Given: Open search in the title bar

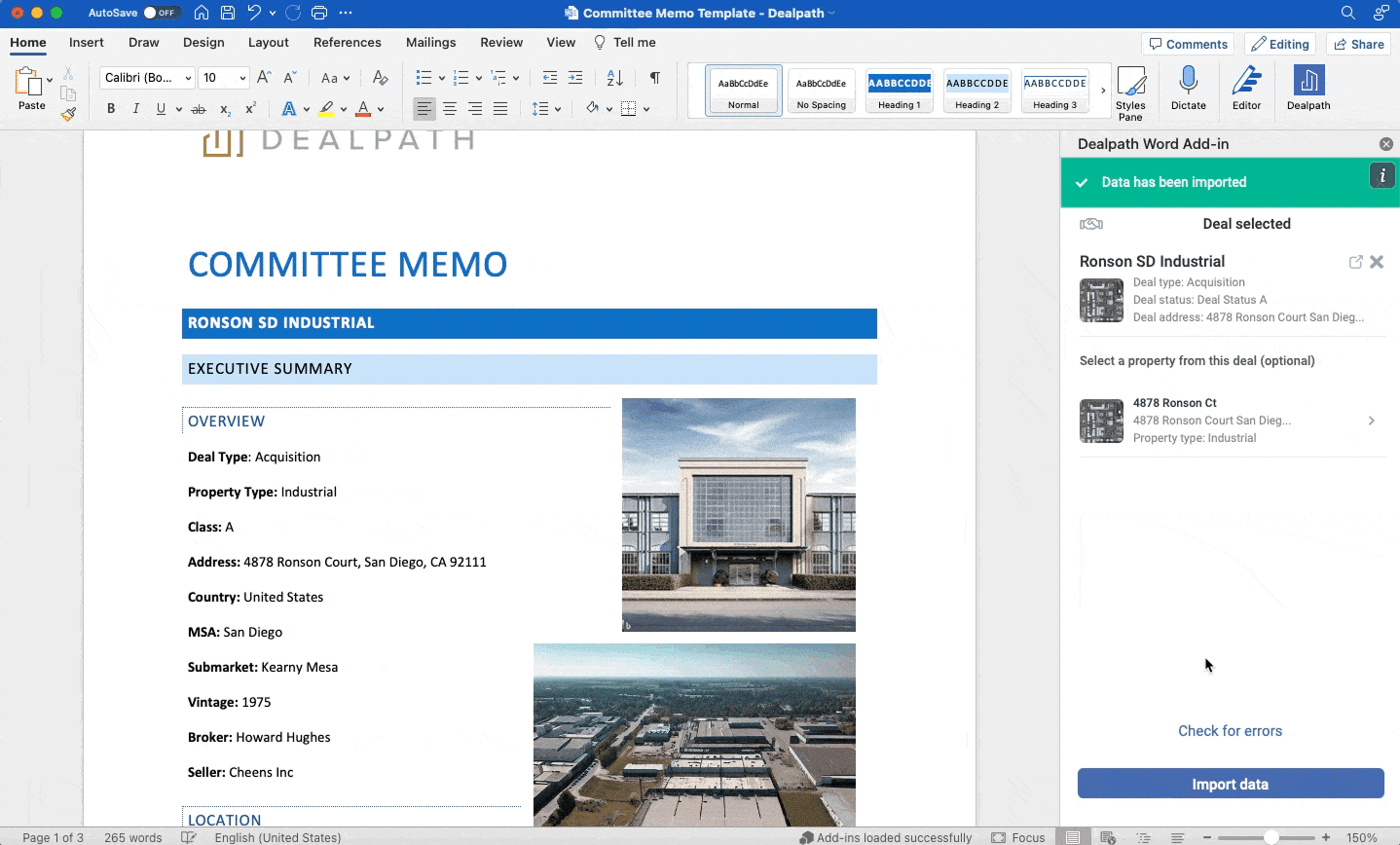Looking at the screenshot, I should pos(1347,13).
